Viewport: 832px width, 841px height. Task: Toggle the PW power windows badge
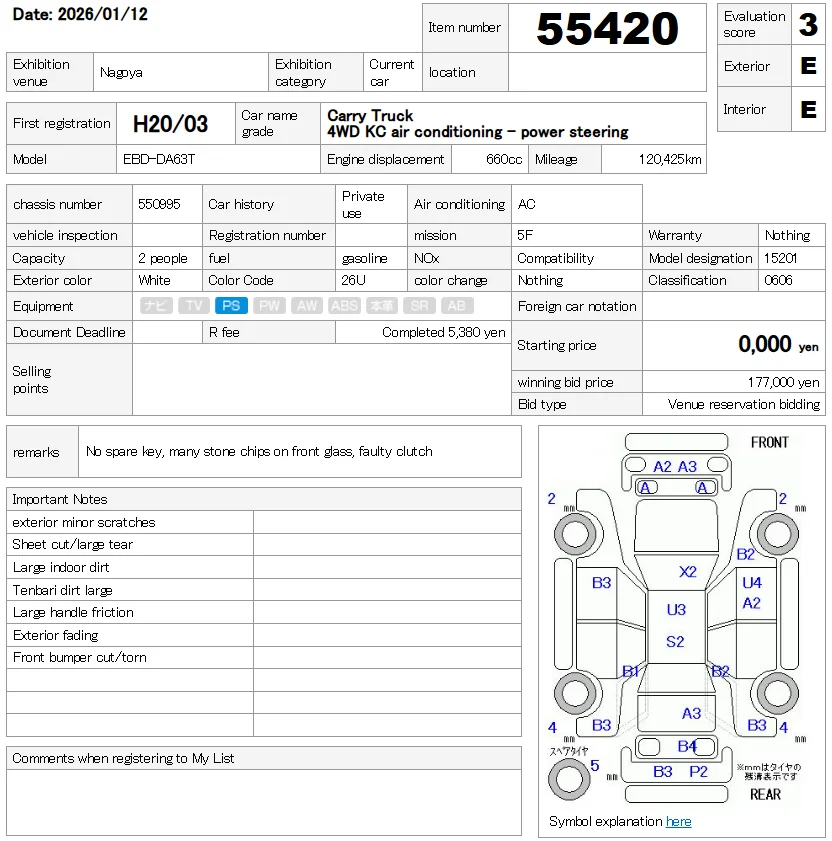(x=268, y=305)
